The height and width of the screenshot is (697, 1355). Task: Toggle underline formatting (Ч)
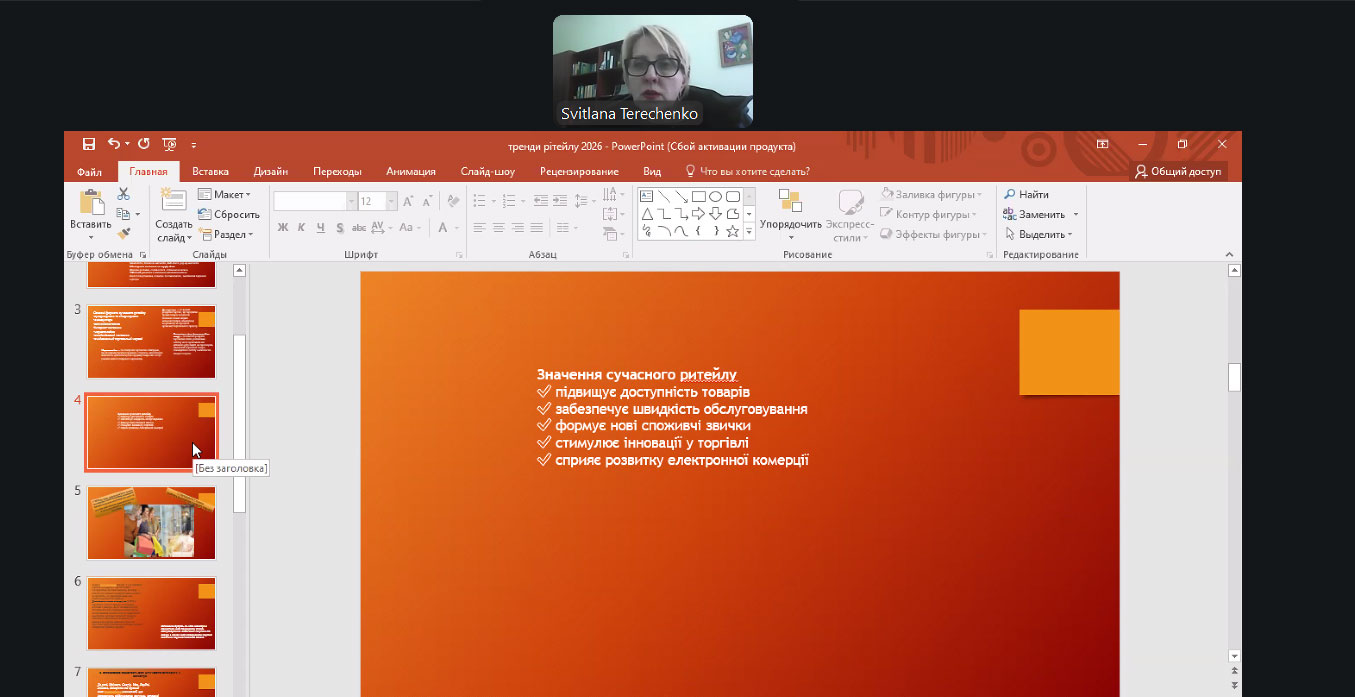pyautogui.click(x=321, y=228)
